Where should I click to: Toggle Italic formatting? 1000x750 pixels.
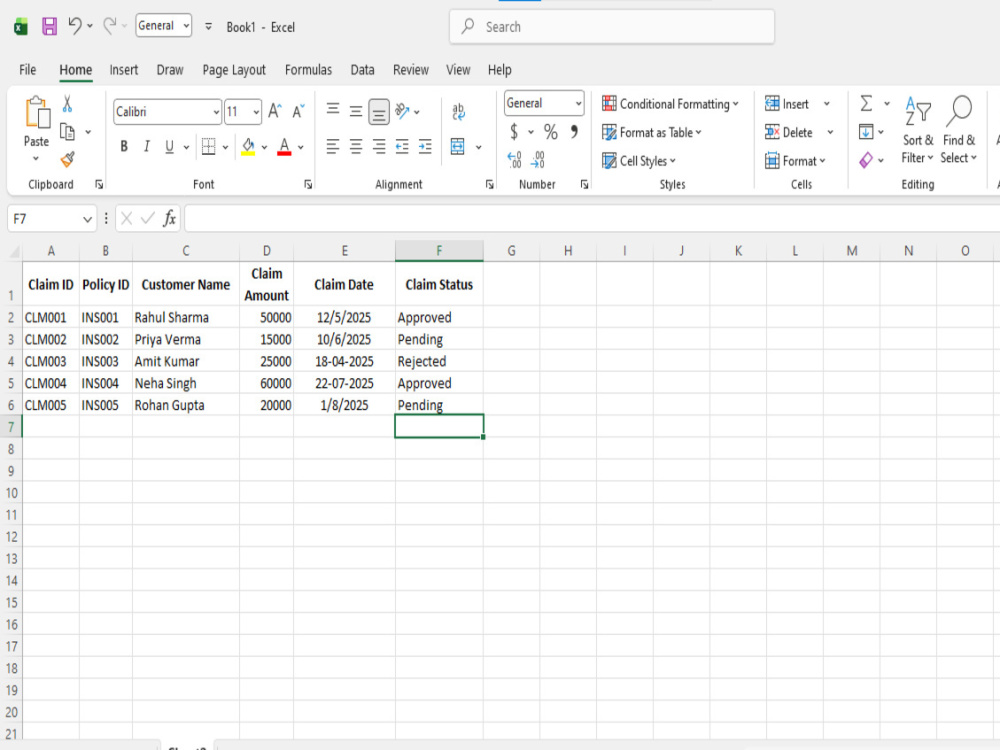(147, 147)
